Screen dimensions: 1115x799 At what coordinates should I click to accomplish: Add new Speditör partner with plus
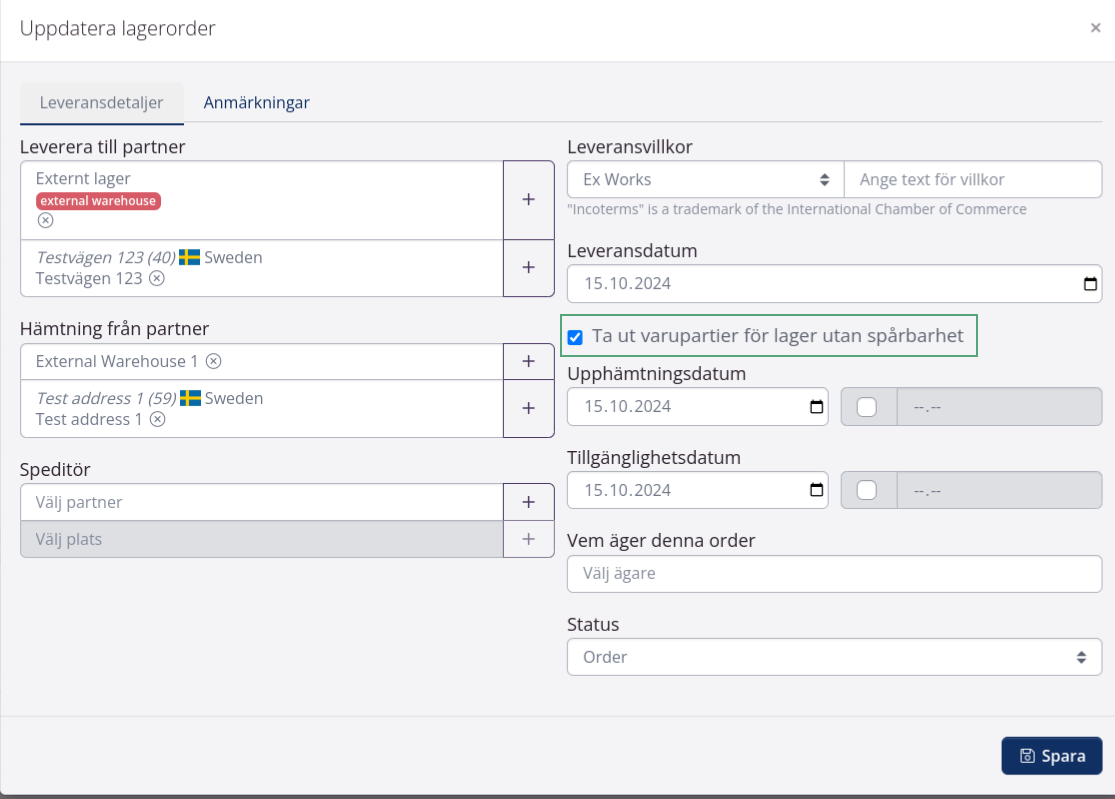point(528,502)
